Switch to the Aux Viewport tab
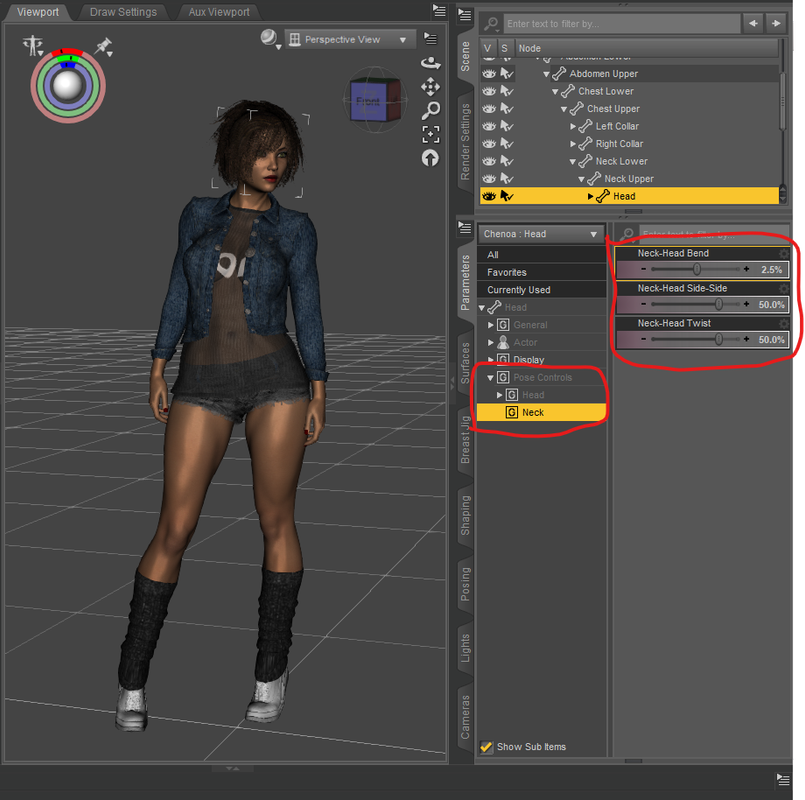Viewport: 805px width, 800px height. click(219, 12)
